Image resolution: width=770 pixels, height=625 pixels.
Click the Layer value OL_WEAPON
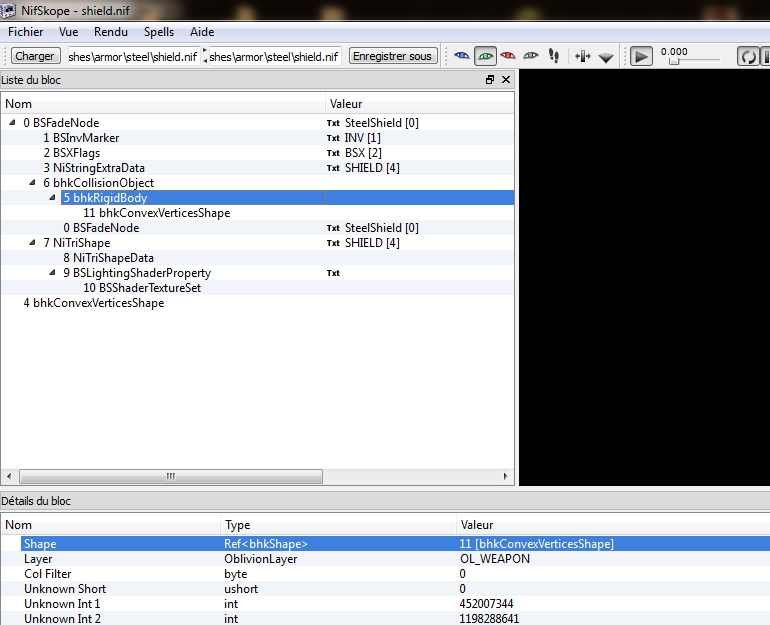tap(495, 559)
